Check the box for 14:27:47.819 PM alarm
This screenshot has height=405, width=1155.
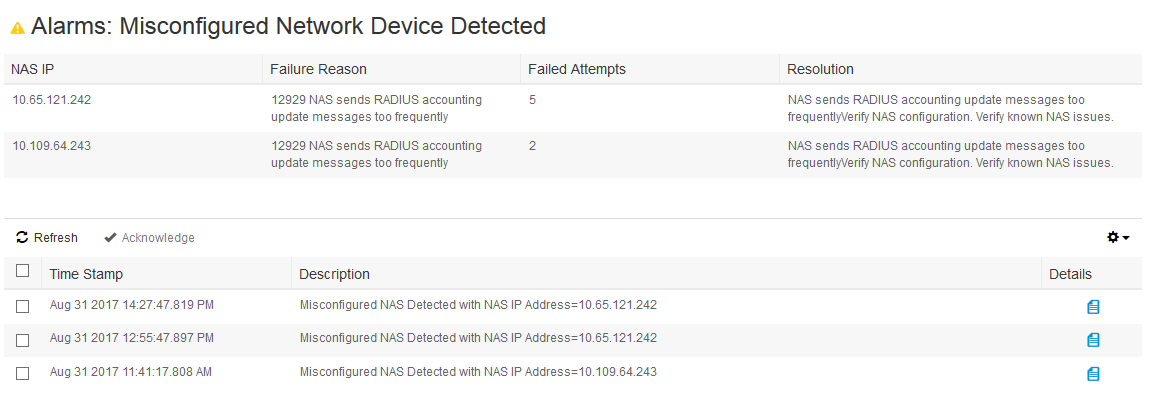tap(23, 306)
